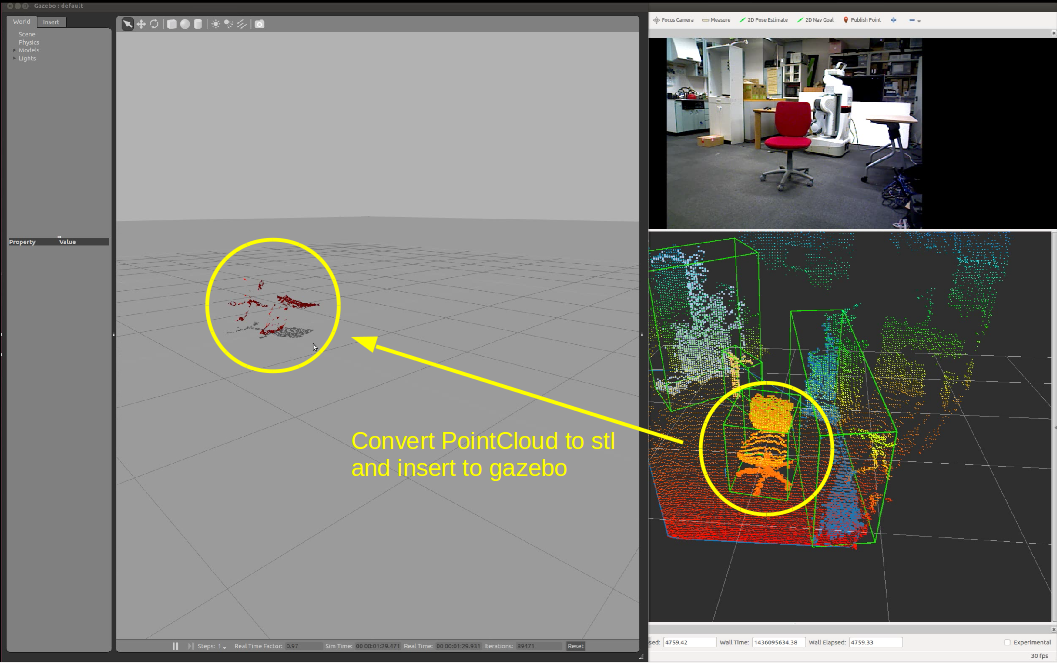The image size is (1058, 664).
Task: Select 2D Nav Goal tool in RViz
Action: (x=816, y=20)
